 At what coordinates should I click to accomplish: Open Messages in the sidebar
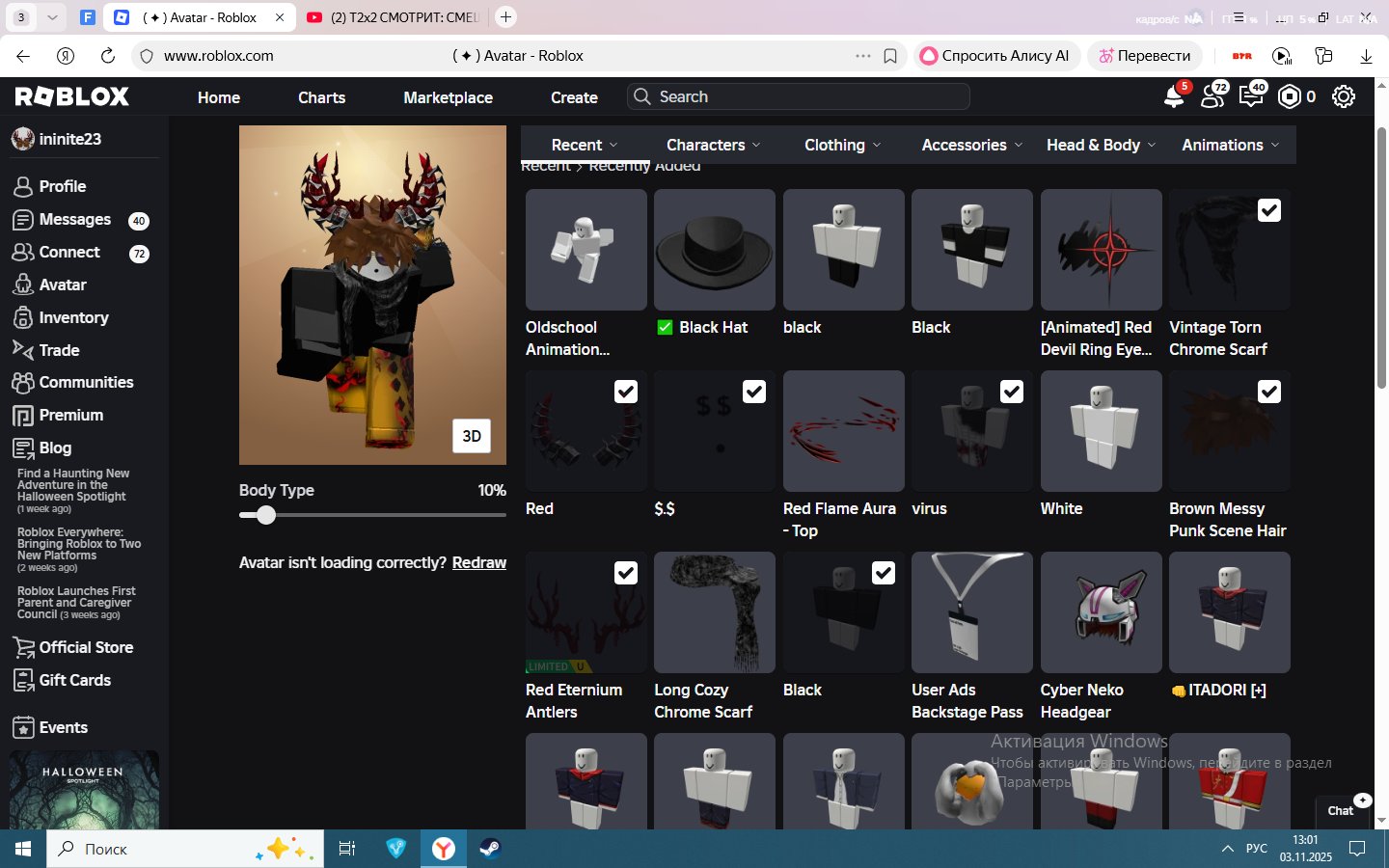(x=75, y=219)
